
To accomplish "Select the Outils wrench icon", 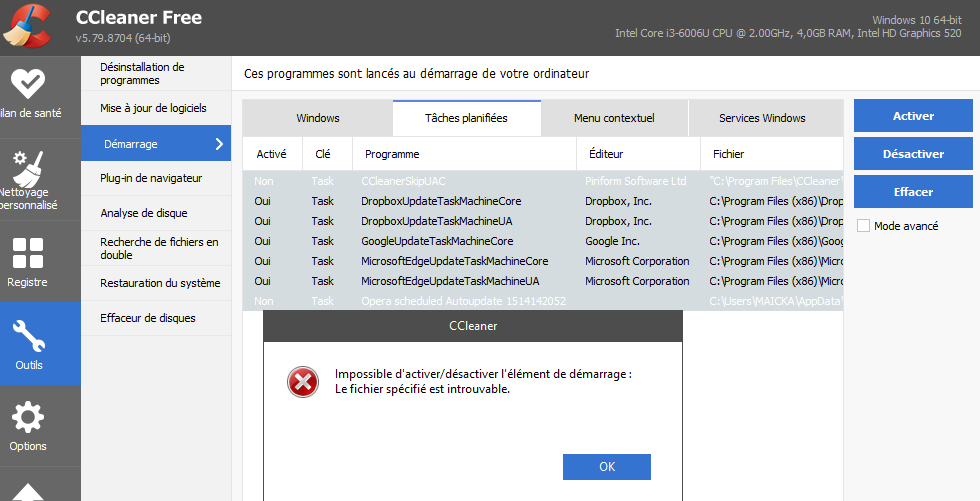I will tap(29, 336).
